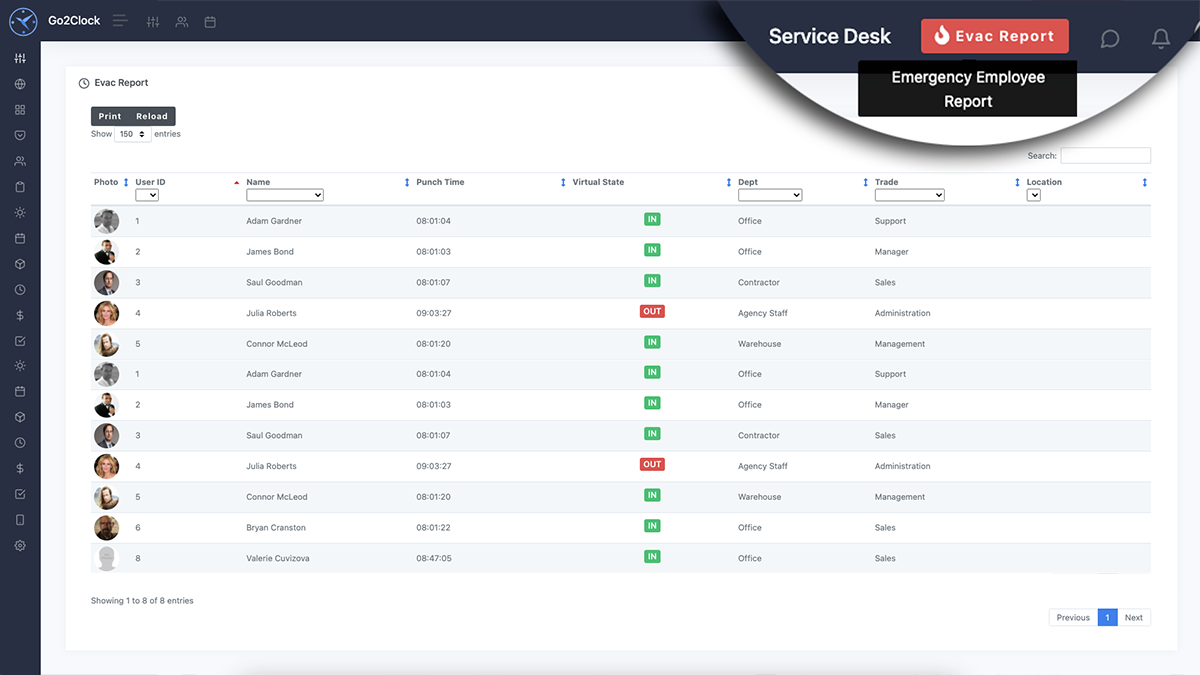Screen dimensions: 1200x675
Task: Click the red Evac Report button
Action: click(x=994, y=36)
